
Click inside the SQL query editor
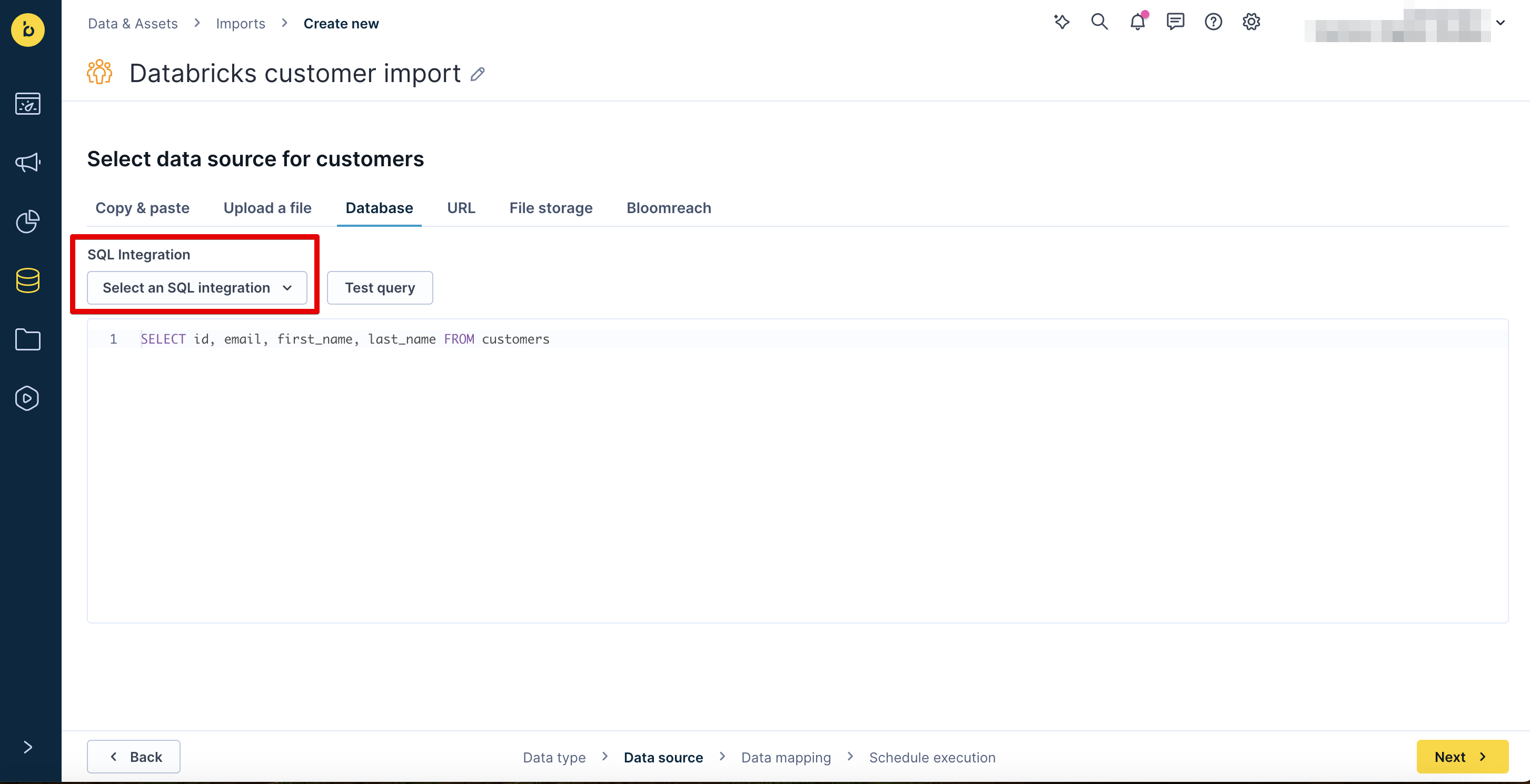coord(798,470)
